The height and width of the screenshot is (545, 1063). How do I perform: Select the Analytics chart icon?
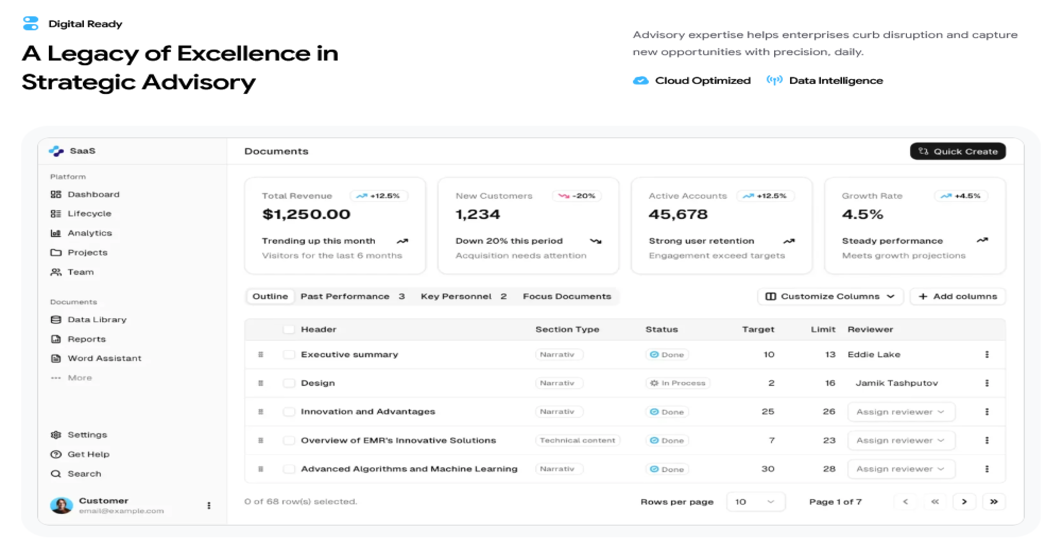click(x=56, y=233)
